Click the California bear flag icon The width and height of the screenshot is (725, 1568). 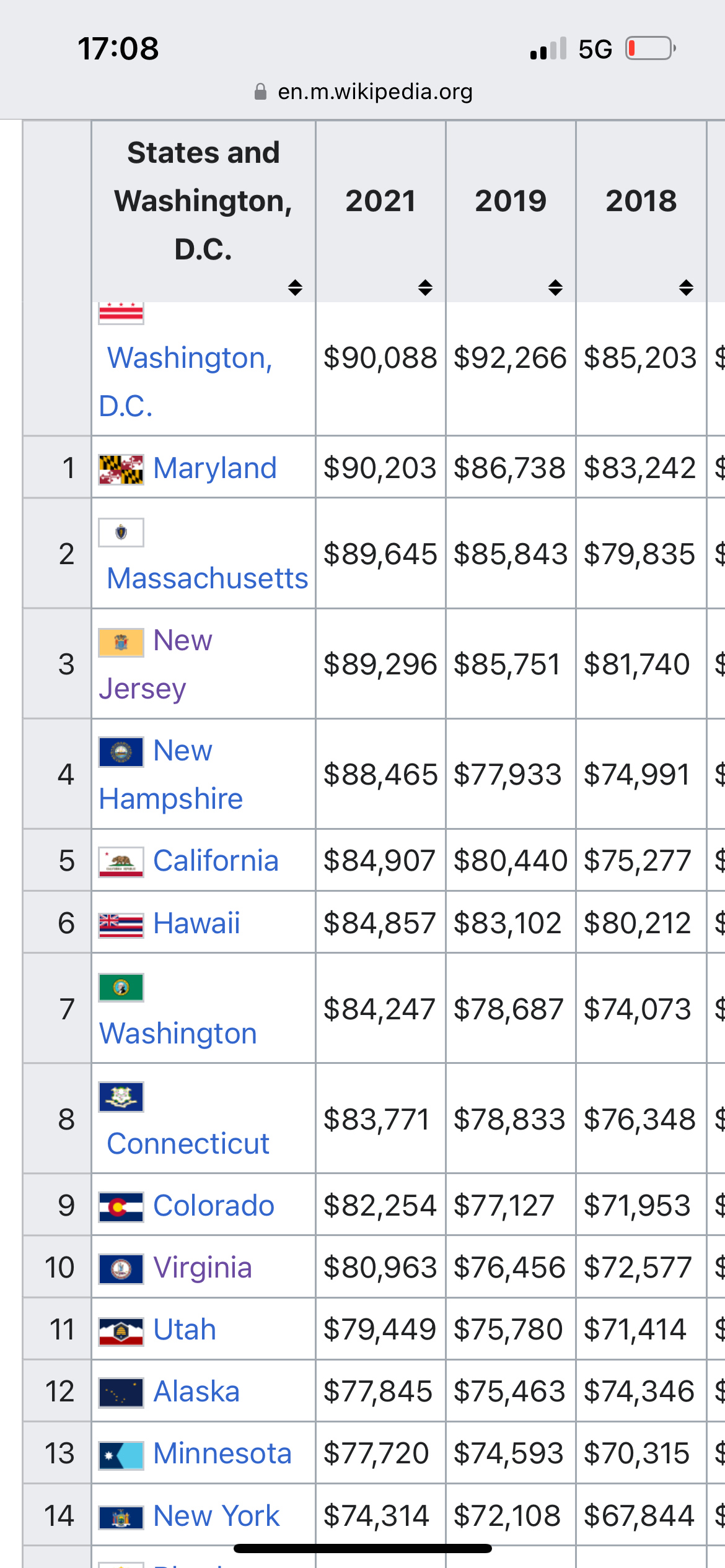point(121,862)
